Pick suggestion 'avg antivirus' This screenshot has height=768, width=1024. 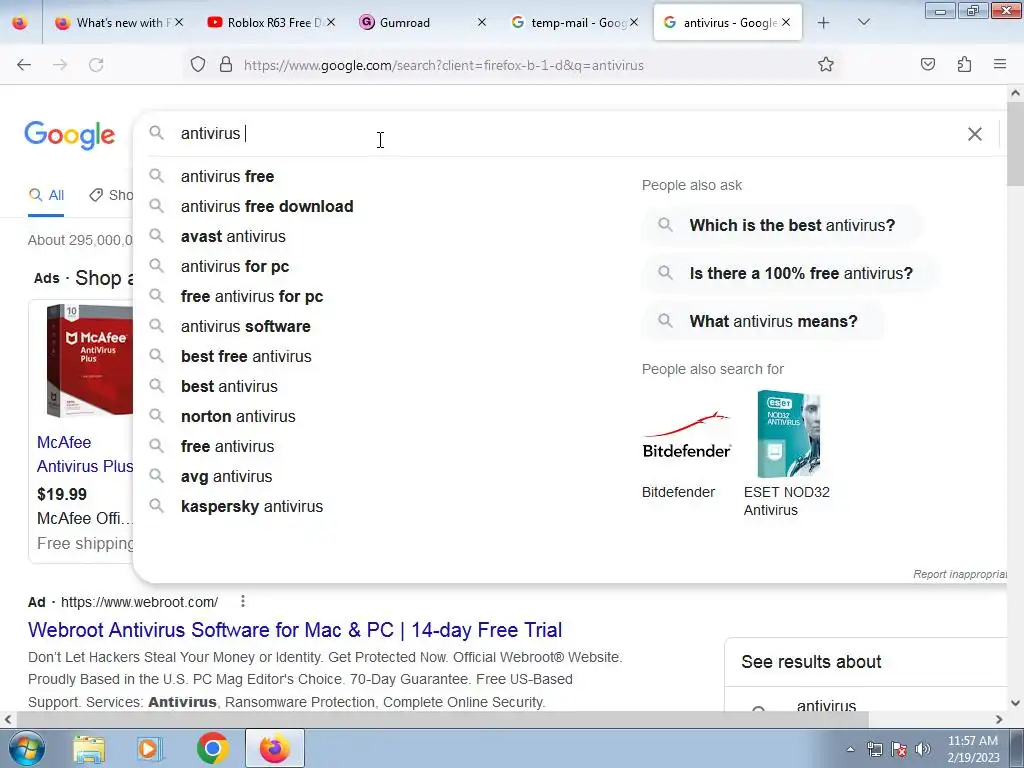pyautogui.click(x=227, y=477)
